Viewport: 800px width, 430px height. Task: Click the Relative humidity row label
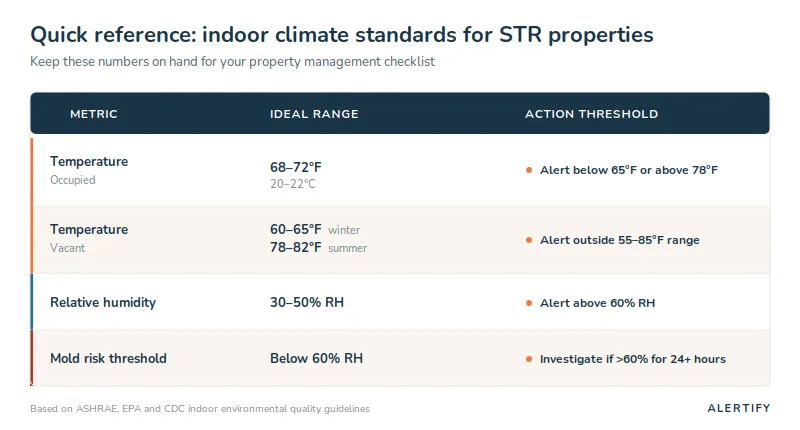(103, 302)
